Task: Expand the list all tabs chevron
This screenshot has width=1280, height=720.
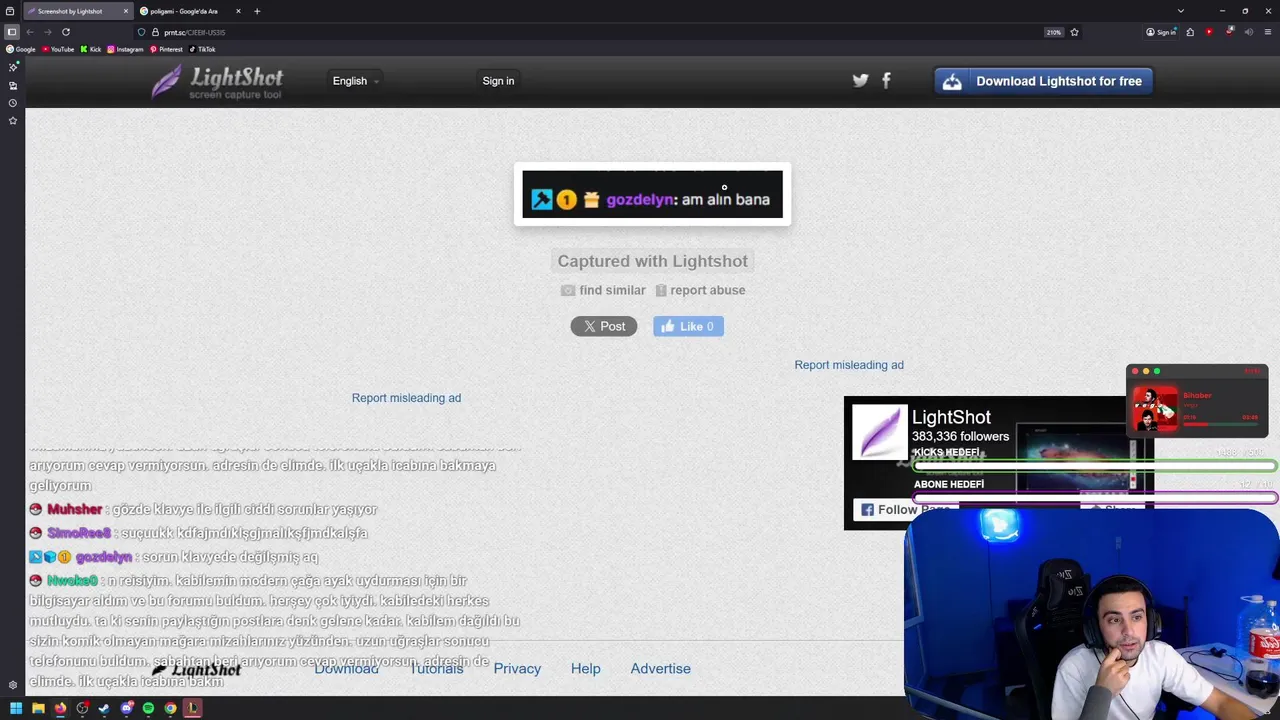Action: pyautogui.click(x=1181, y=11)
